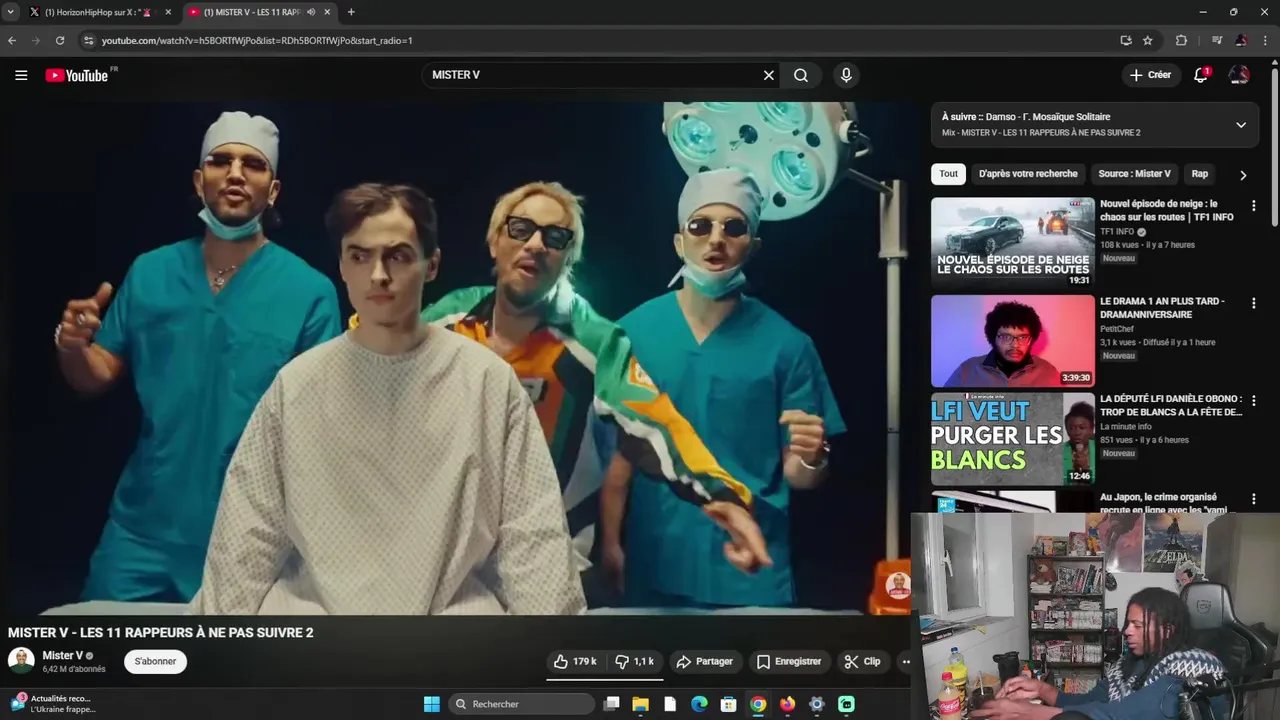The image size is (1280, 720).
Task: Click the La minute info channel name
Action: coord(1126,427)
